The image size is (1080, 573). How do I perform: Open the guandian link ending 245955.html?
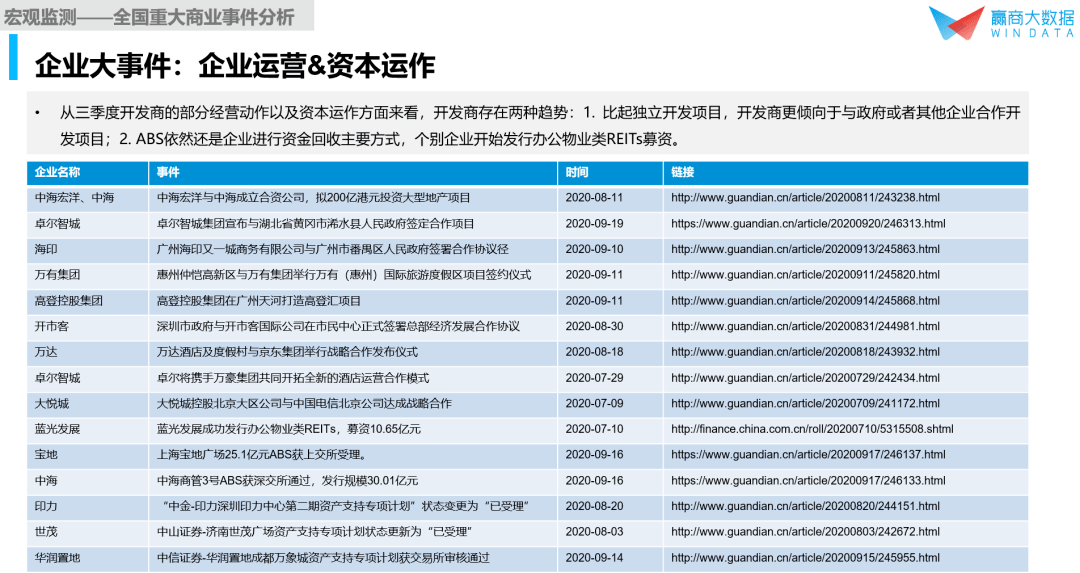pos(805,558)
